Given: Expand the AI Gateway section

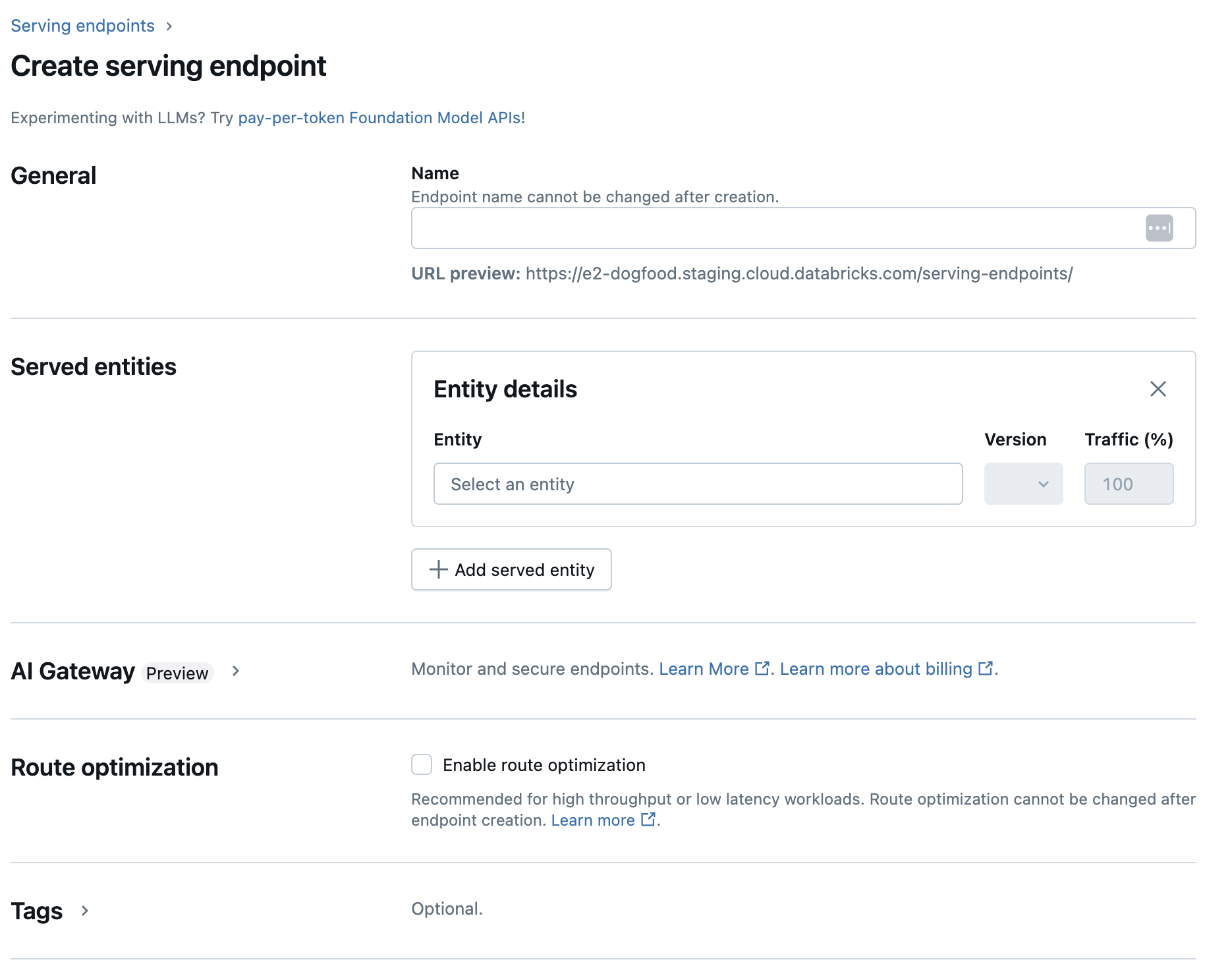Looking at the screenshot, I should click(x=235, y=671).
